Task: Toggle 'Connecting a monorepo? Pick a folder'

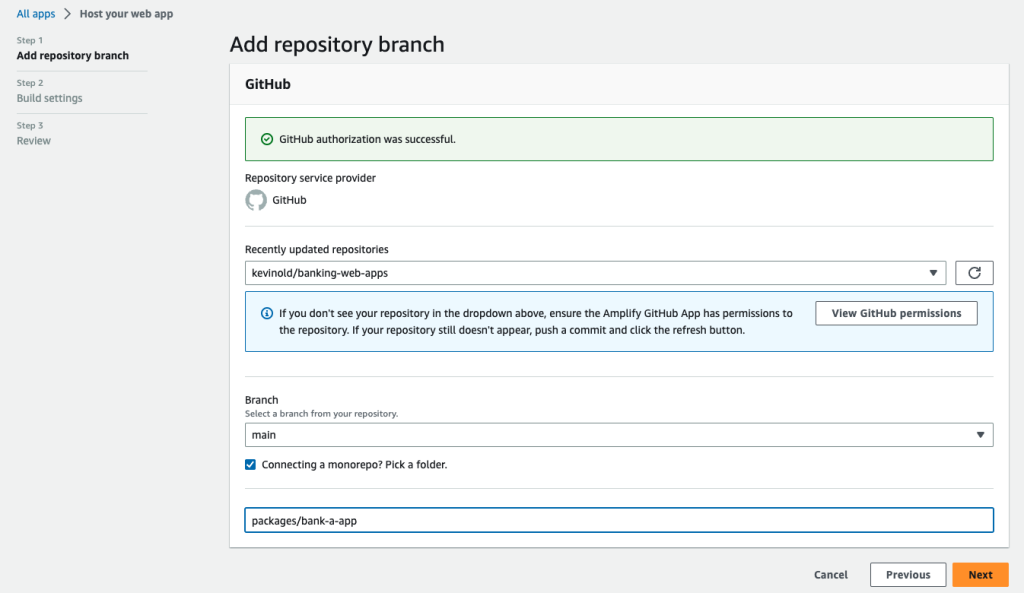Action: 251,464
